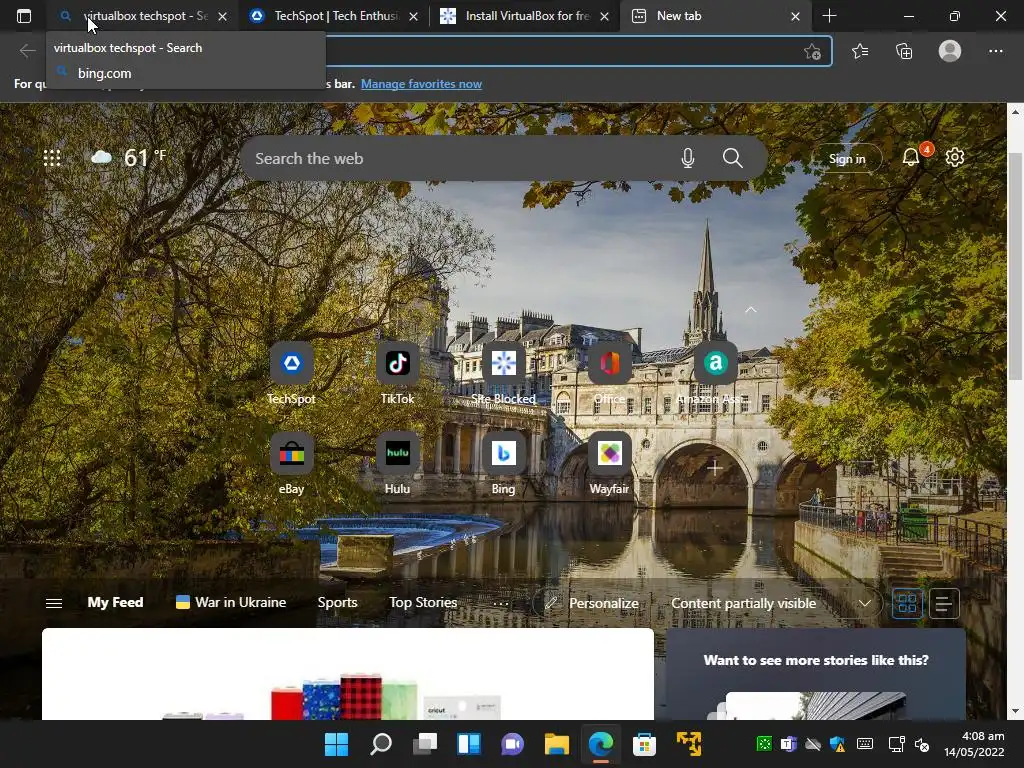Open the Windows Start menu
Screen dimensions: 1024x768
pos(337,744)
